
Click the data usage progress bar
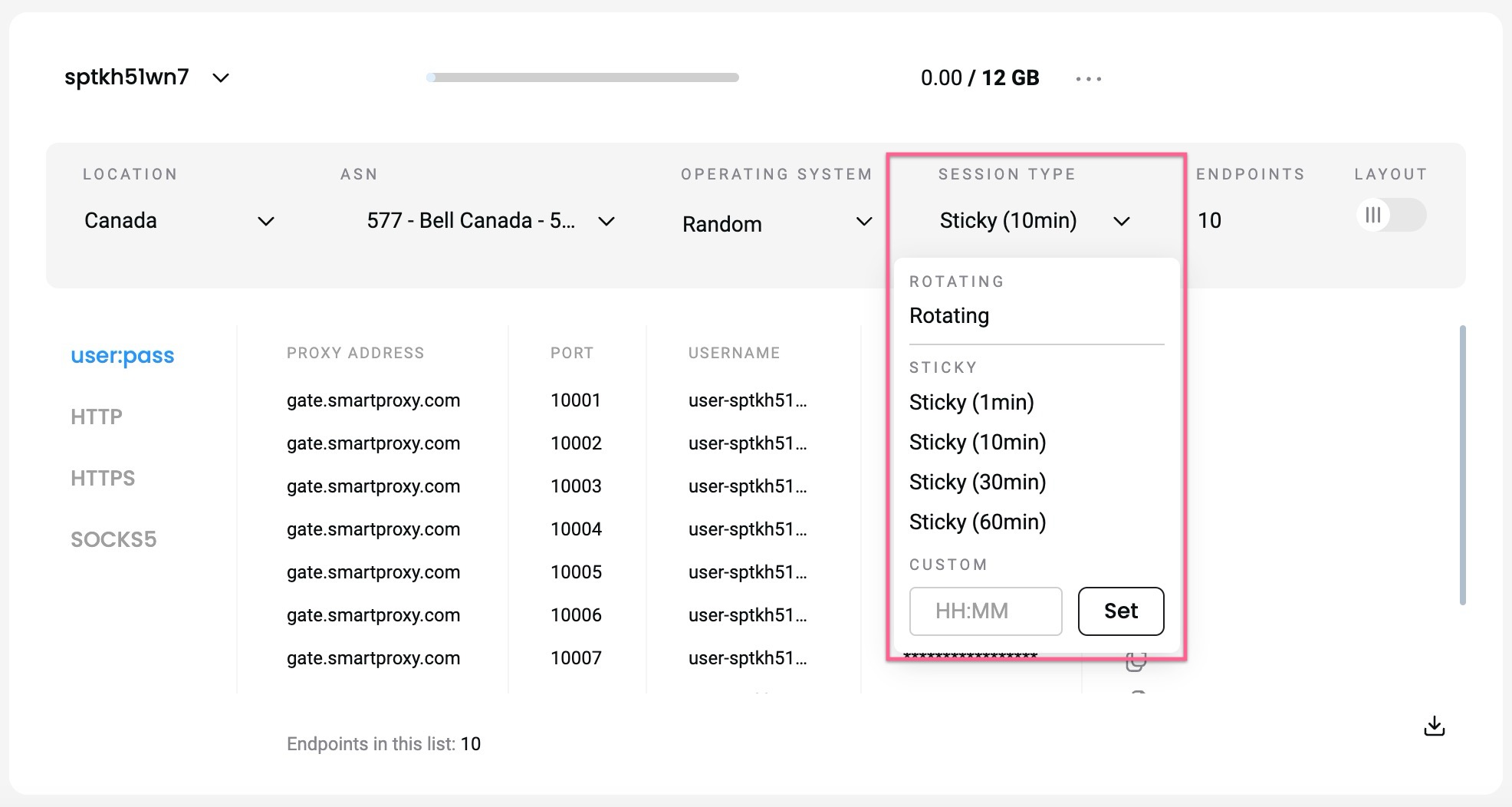tap(583, 77)
